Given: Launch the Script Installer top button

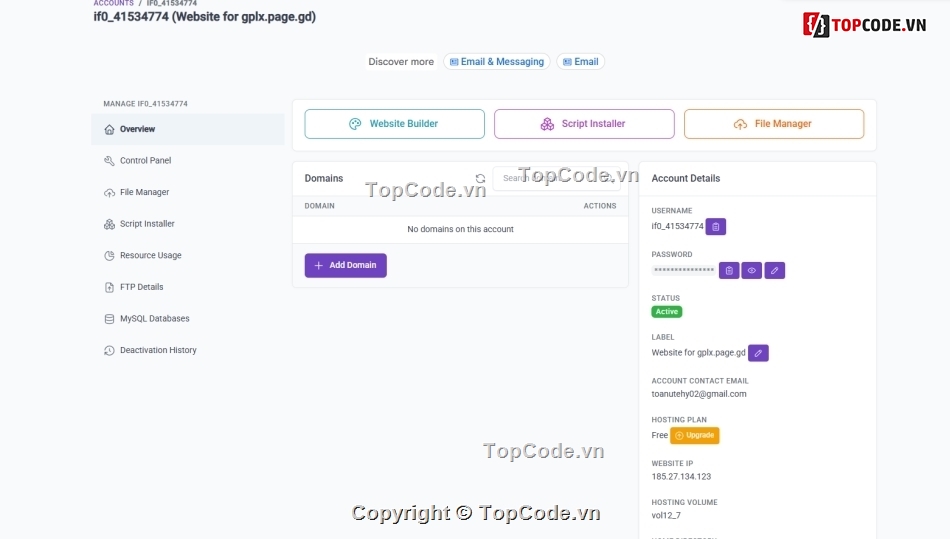Looking at the screenshot, I should pyautogui.click(x=584, y=124).
